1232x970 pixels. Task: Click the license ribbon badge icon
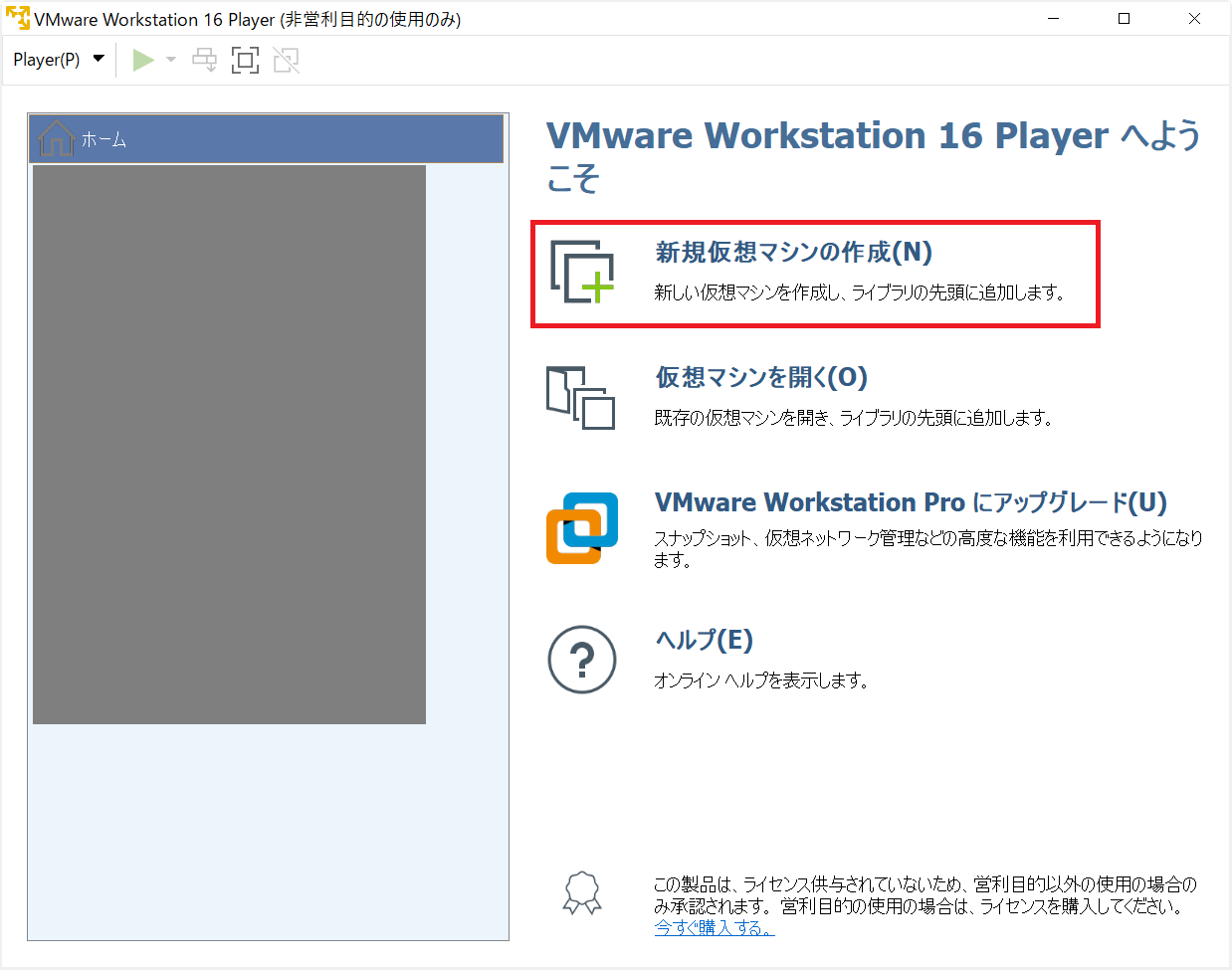click(582, 893)
